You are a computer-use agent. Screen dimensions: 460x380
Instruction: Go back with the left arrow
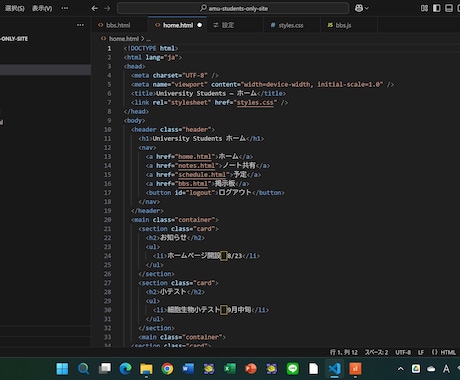click(95, 8)
